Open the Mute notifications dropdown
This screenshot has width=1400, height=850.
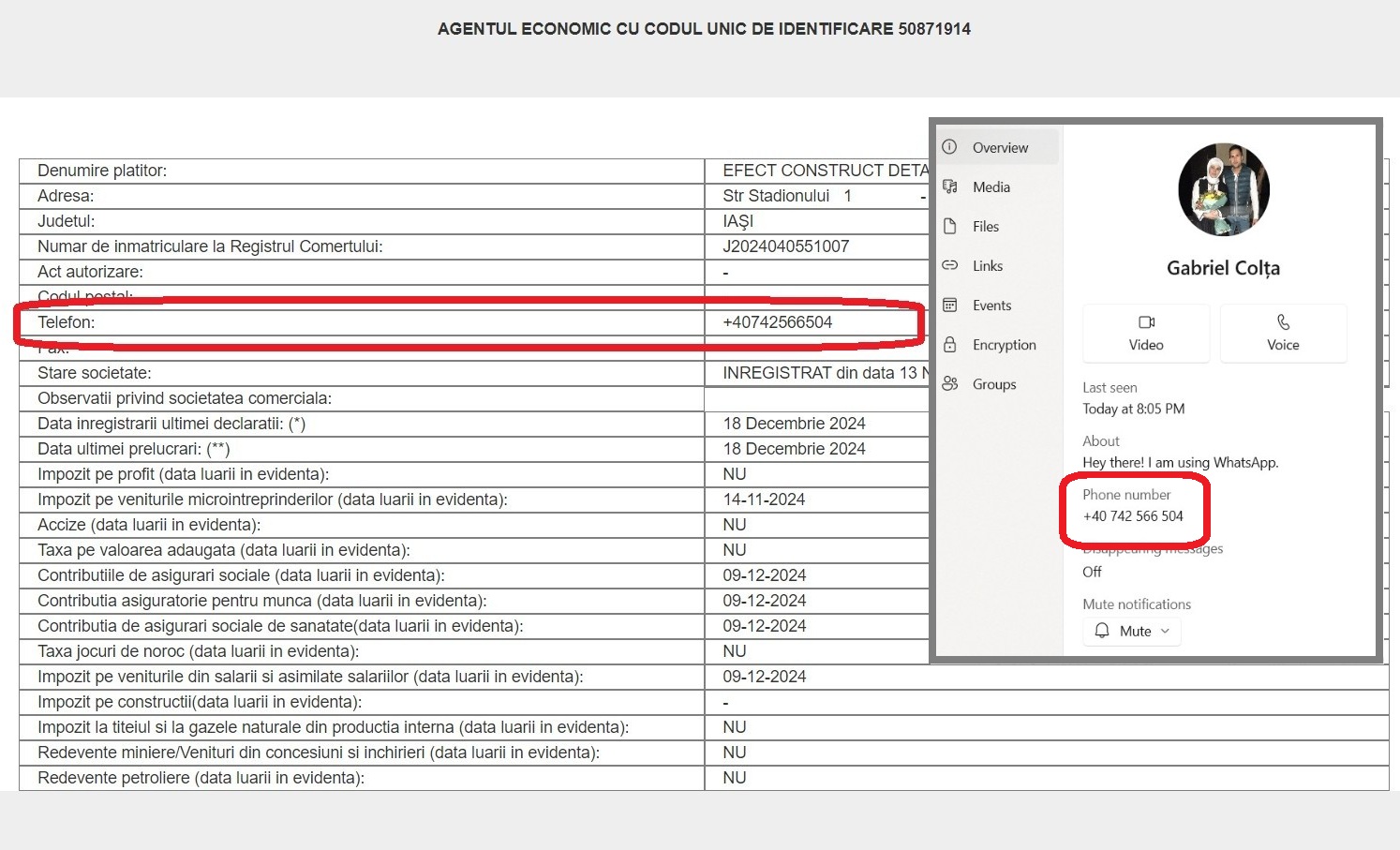click(x=1132, y=631)
